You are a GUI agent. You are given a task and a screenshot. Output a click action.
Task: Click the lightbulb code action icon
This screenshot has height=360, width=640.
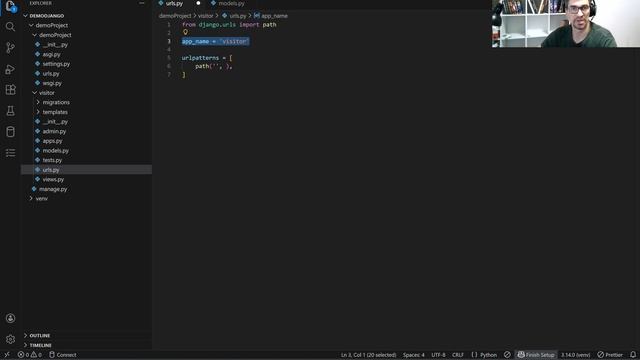[x=185, y=32]
